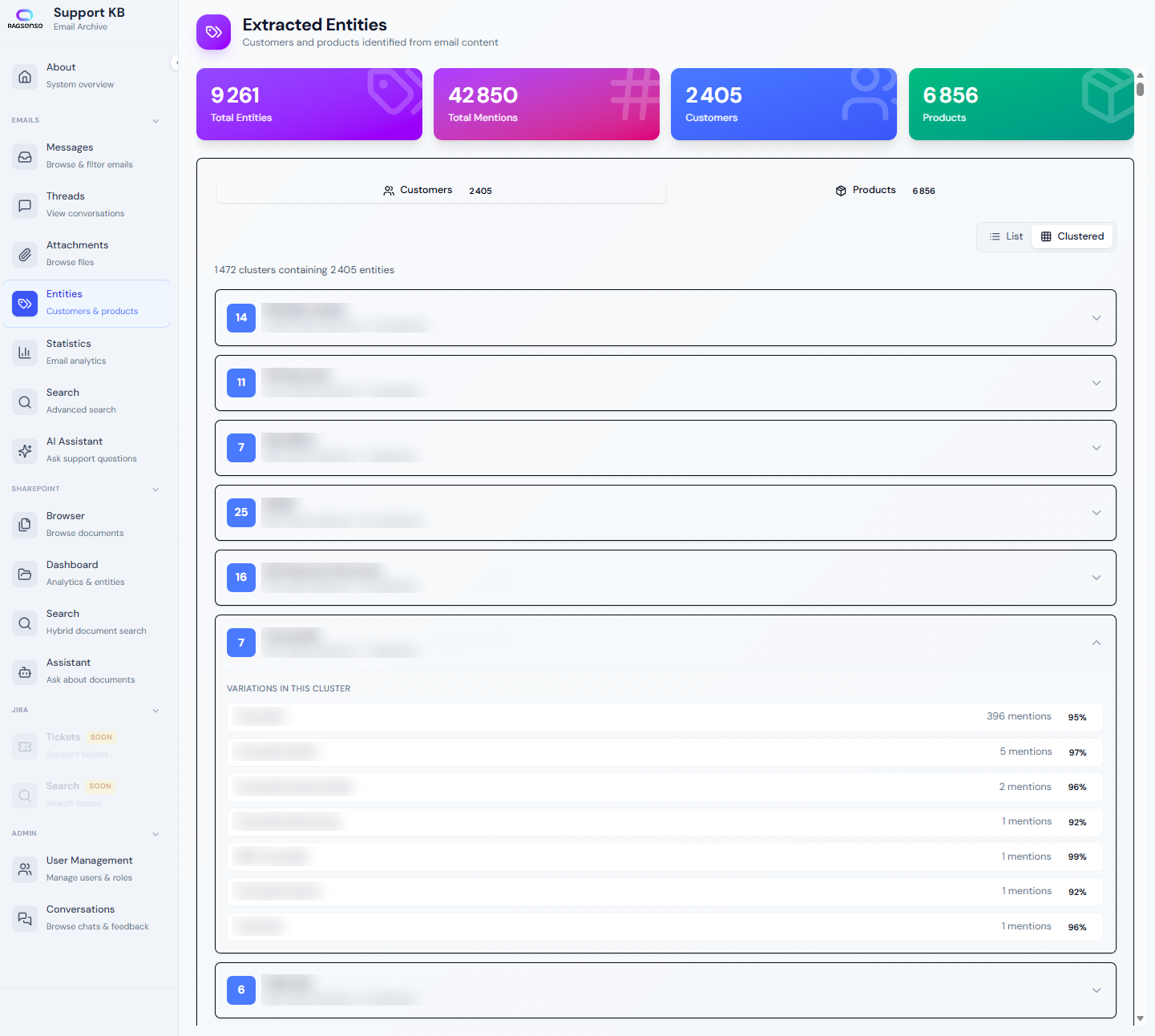The image size is (1155, 1036).
Task: Click the Messages inbox icon
Action: tap(25, 156)
